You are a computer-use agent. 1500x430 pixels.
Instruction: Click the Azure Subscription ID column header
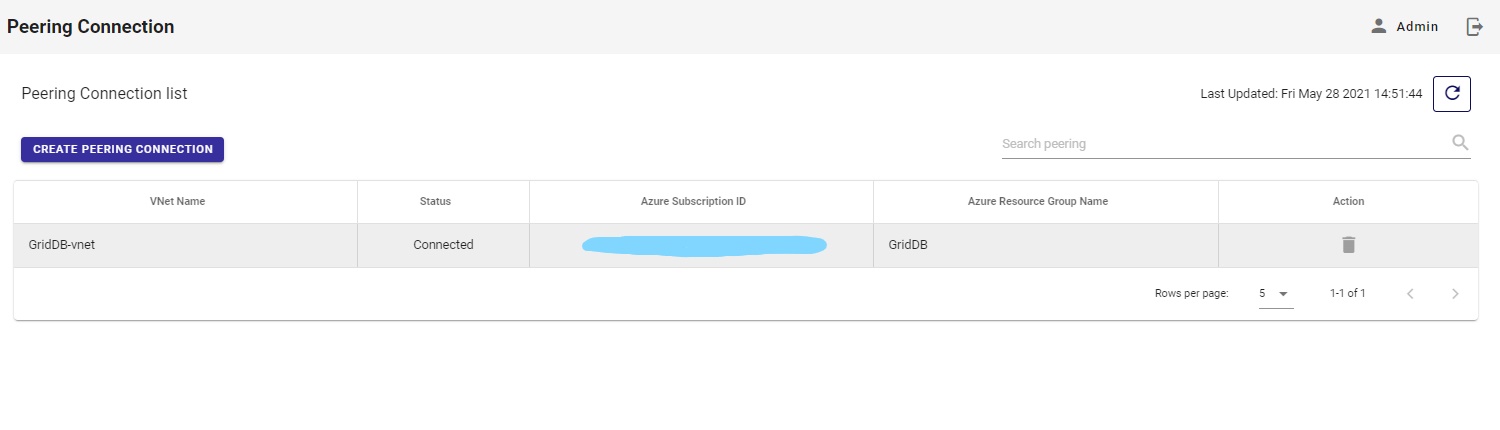(693, 201)
